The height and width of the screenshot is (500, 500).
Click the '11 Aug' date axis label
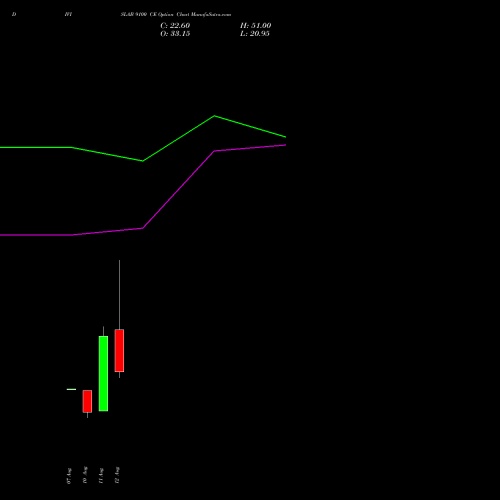pyautogui.click(x=101, y=476)
